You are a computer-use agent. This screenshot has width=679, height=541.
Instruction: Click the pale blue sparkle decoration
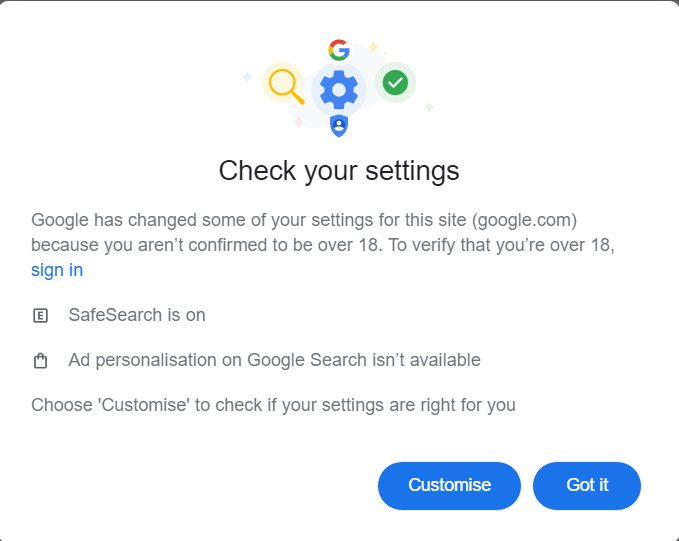[247, 77]
